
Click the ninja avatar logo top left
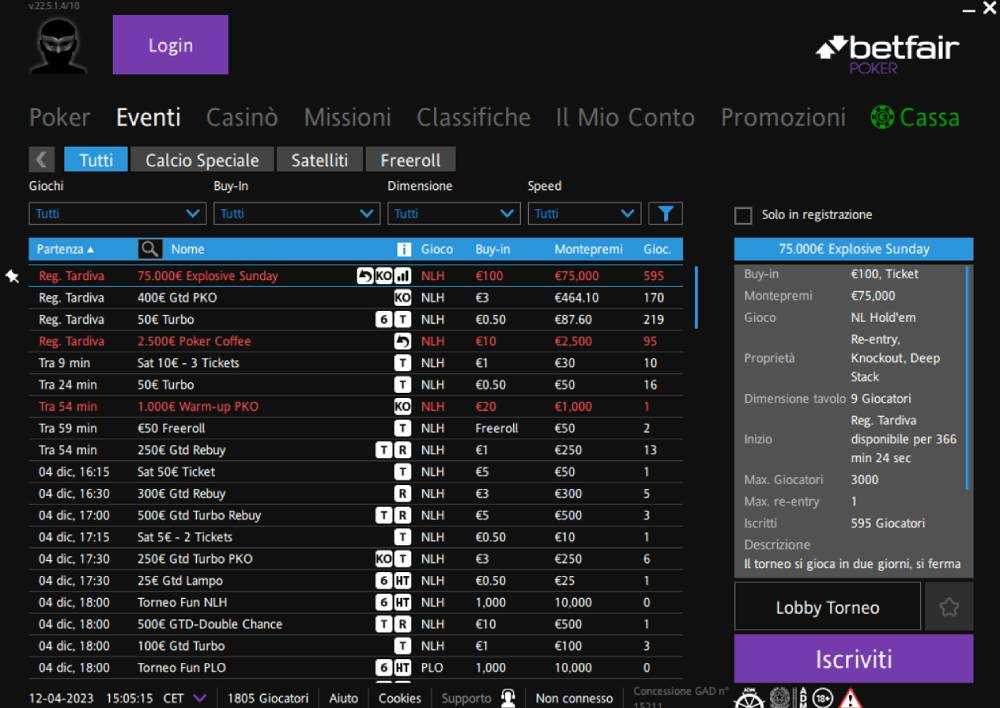coord(56,44)
